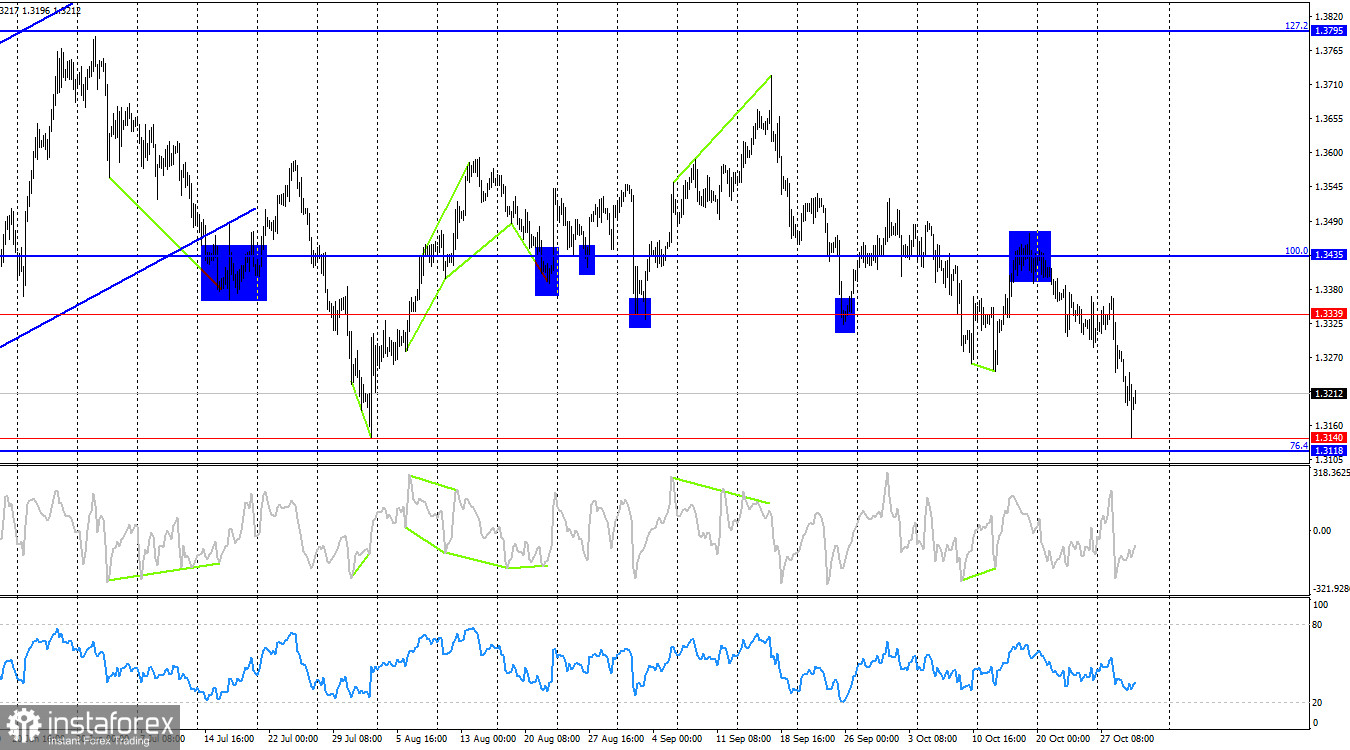Screen dimensions: 1350x750
Task: Click the 76.4 Fibonacci level label
Action: [x=1298, y=447]
